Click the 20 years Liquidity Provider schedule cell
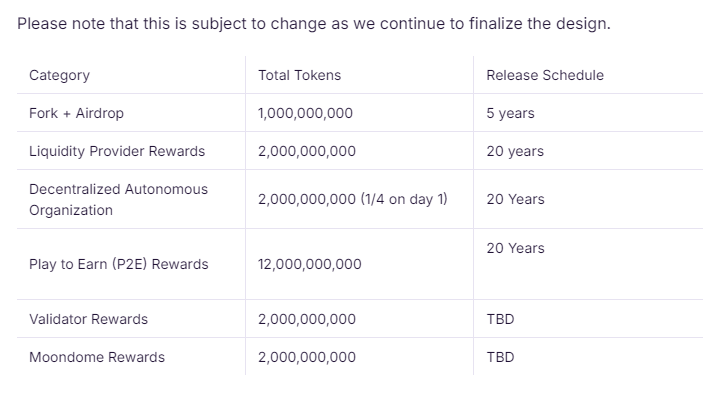 515,151
